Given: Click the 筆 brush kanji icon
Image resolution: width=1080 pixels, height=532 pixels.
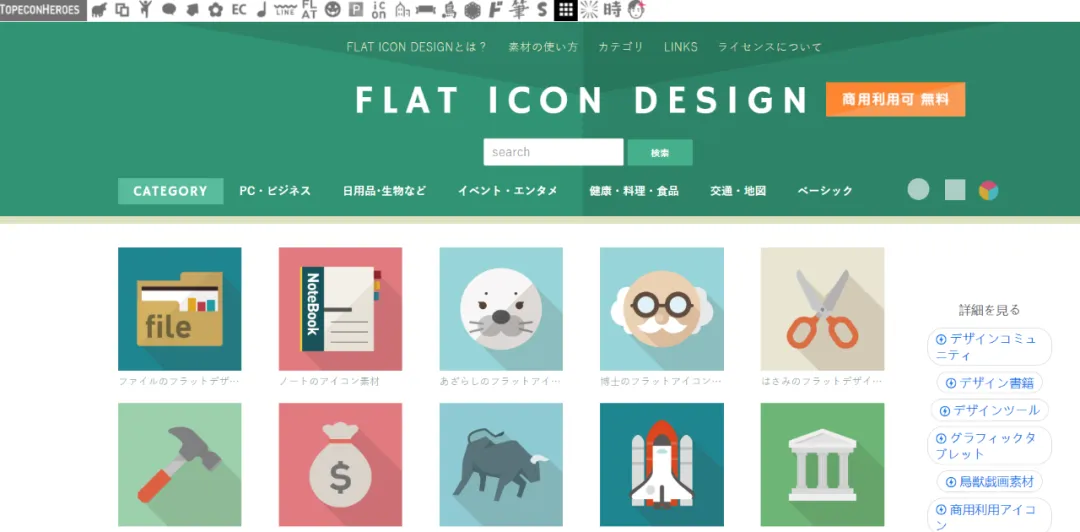Looking at the screenshot, I should [x=519, y=10].
